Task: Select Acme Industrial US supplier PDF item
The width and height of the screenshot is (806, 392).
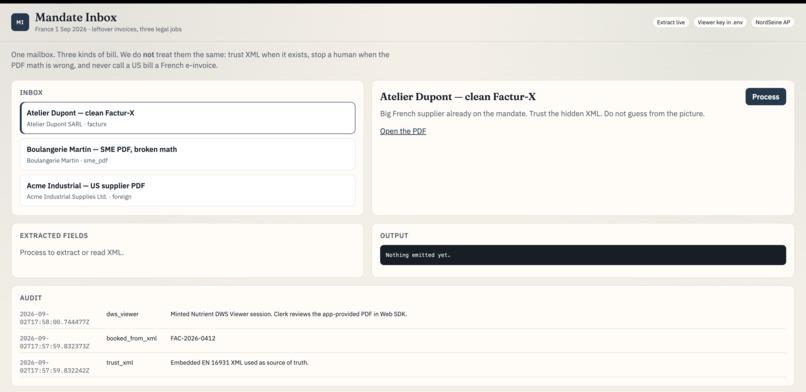Action: tap(188, 191)
